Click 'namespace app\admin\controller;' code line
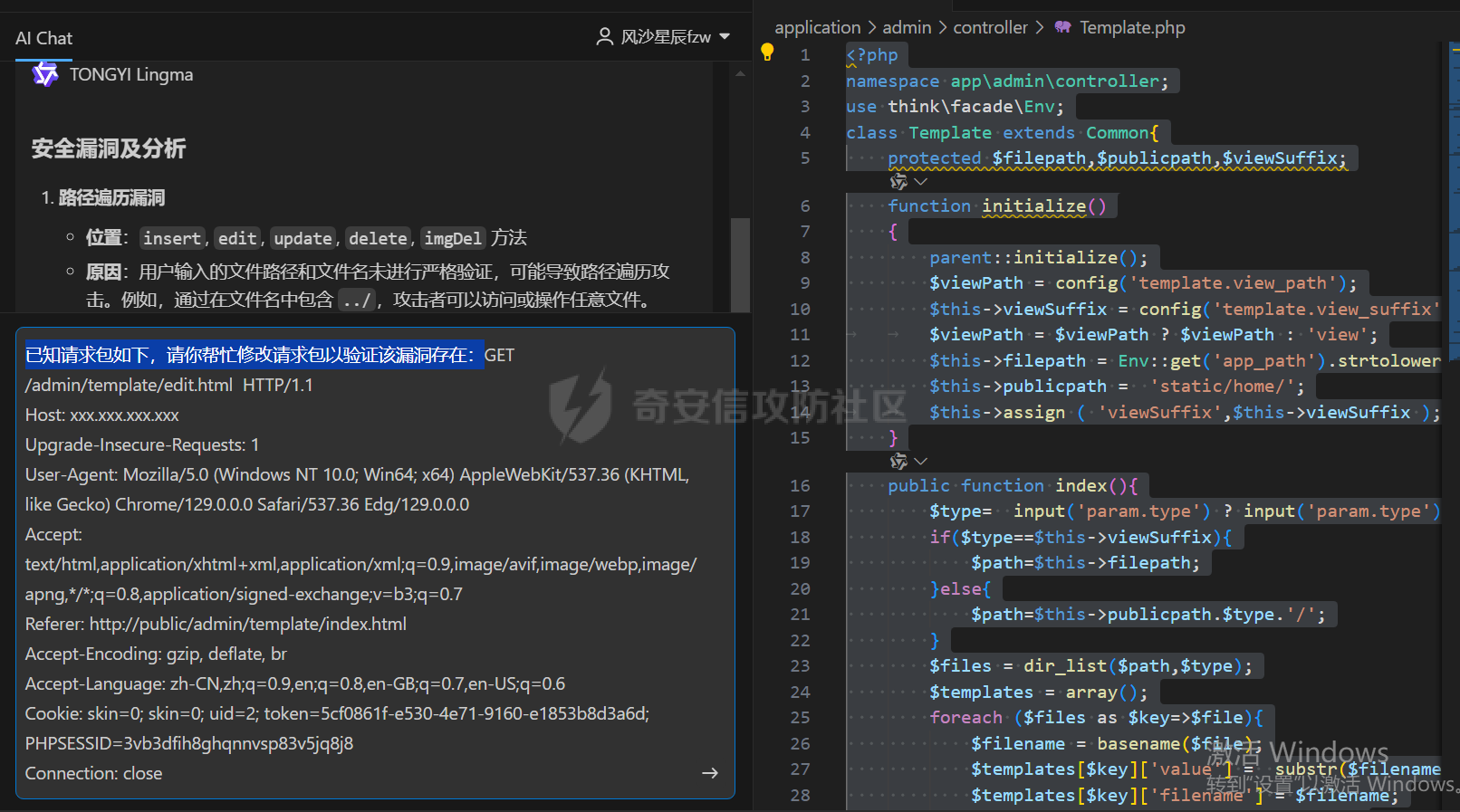This screenshot has height=812, width=1460. [x=1007, y=81]
